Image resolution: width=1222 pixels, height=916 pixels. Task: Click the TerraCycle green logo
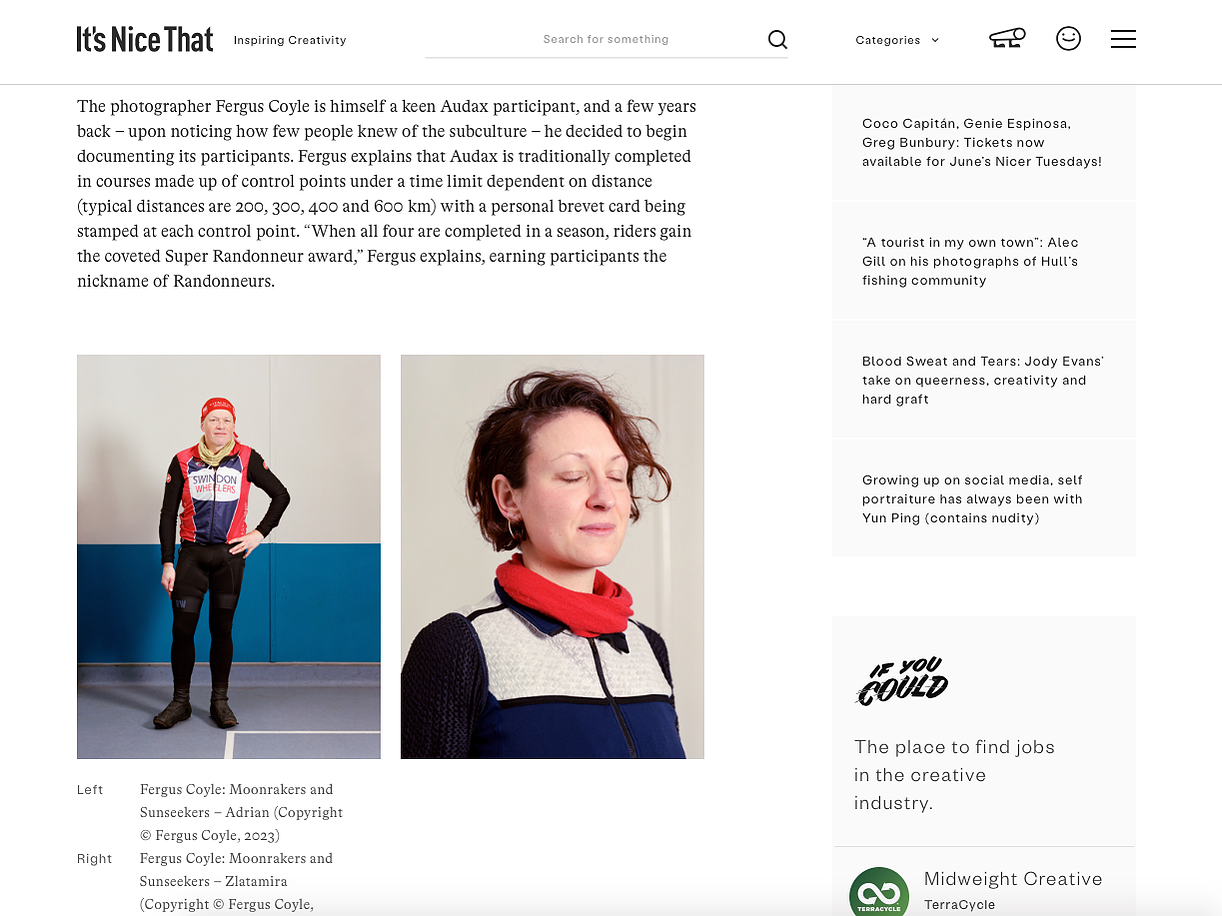879,893
